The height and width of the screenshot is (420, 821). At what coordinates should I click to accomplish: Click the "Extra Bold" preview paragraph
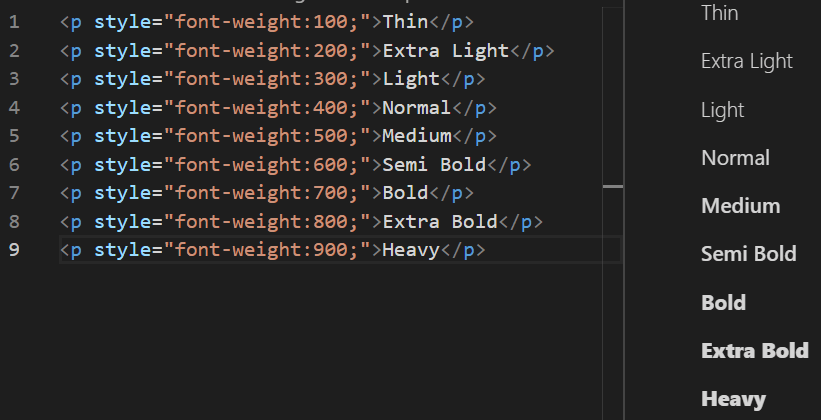755,351
